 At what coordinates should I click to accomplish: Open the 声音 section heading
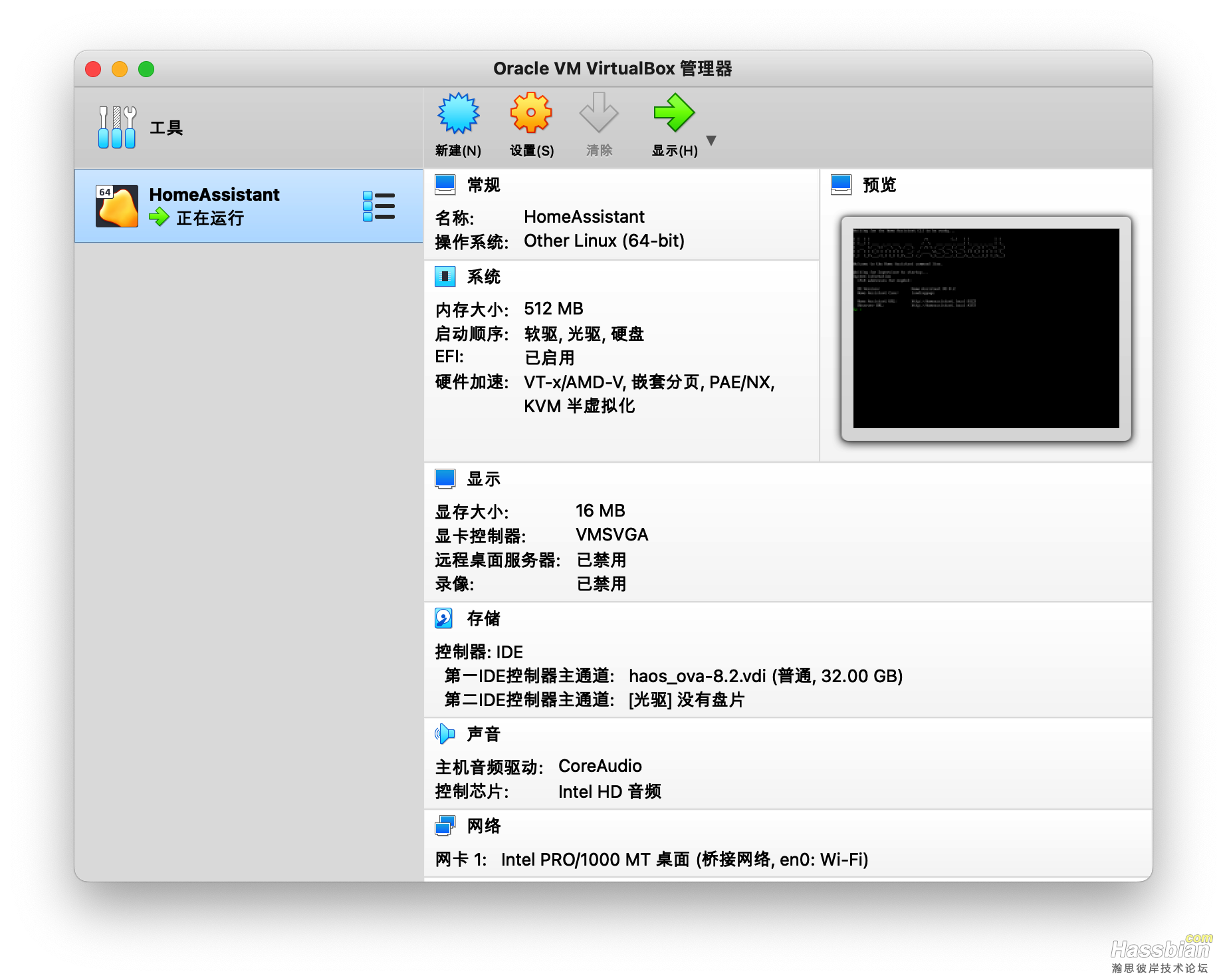click(483, 734)
